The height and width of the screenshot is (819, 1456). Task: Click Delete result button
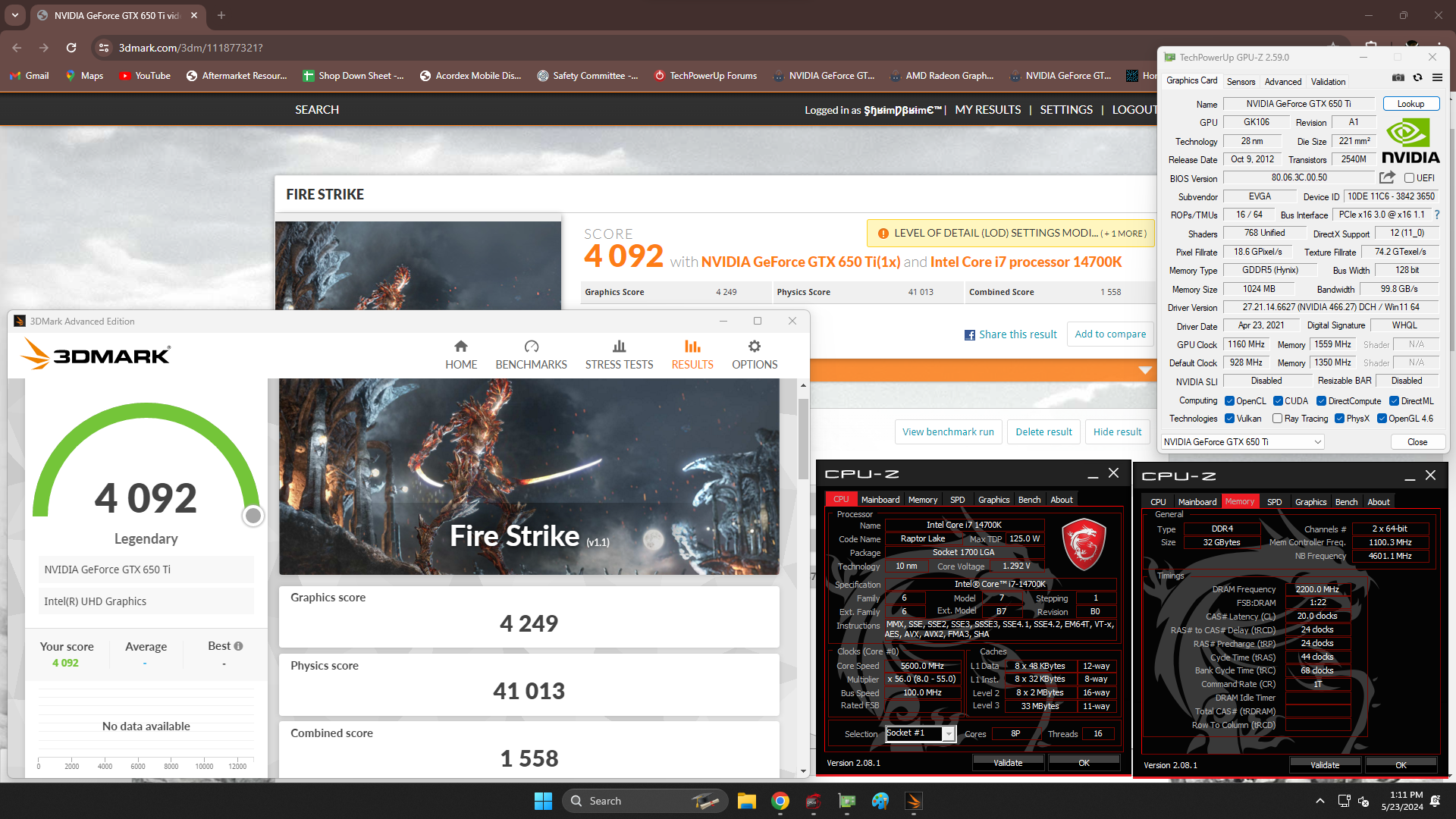[1043, 432]
